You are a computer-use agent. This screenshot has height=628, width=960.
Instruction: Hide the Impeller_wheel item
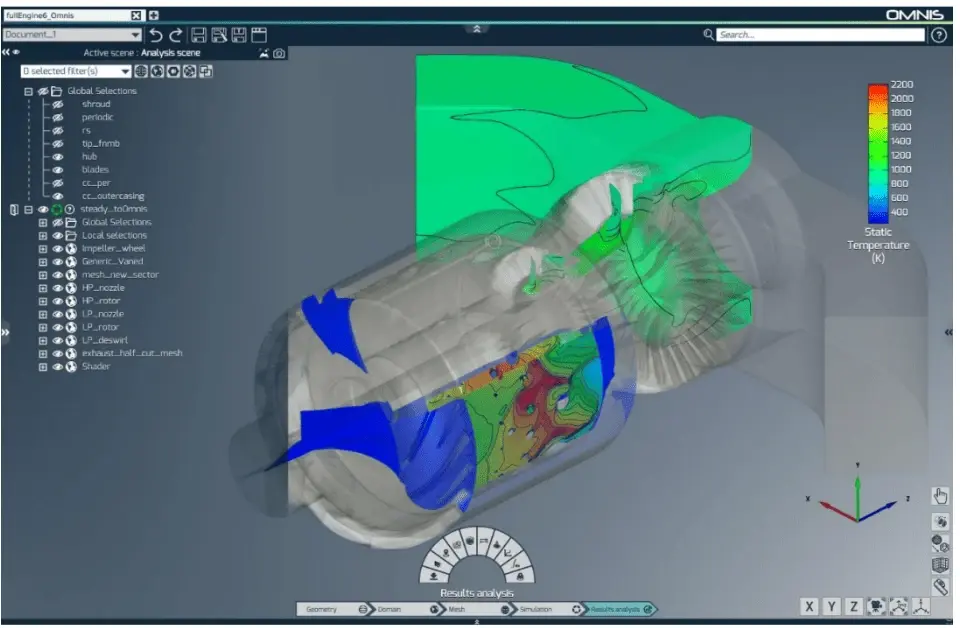click(57, 249)
